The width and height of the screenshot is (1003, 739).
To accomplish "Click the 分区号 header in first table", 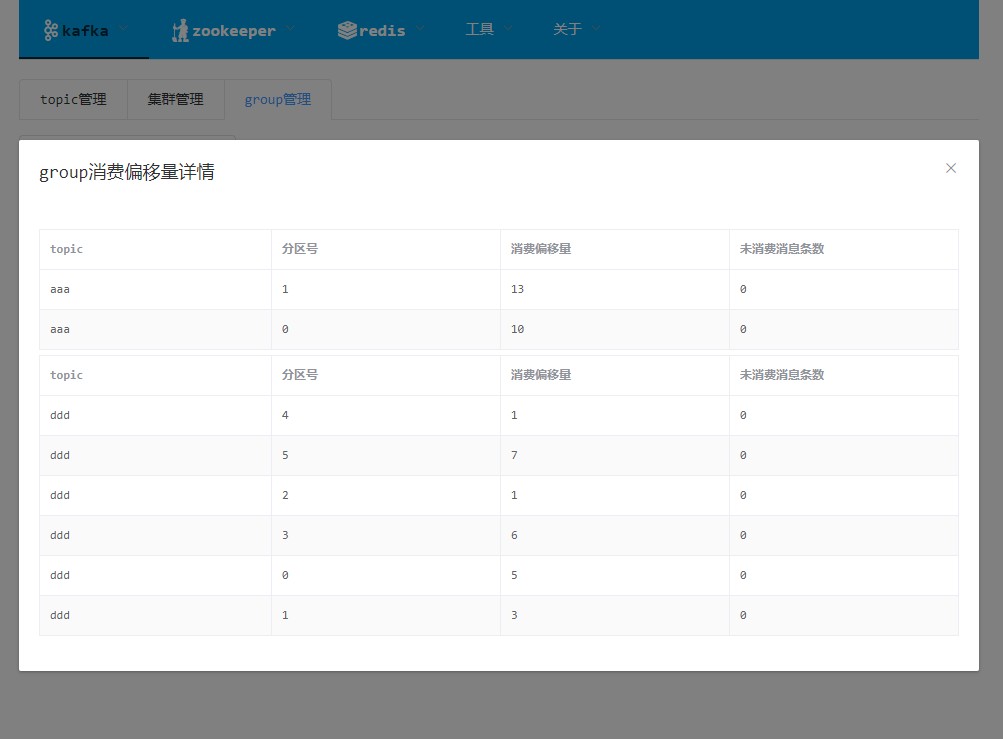I will tap(300, 249).
